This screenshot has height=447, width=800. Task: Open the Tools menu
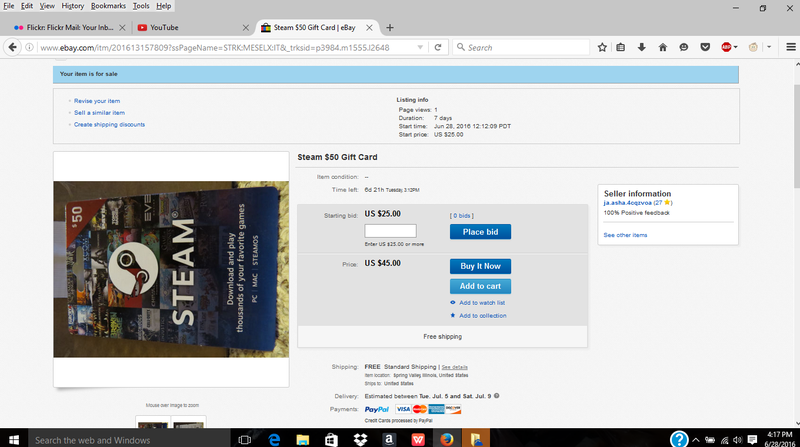(x=141, y=6)
